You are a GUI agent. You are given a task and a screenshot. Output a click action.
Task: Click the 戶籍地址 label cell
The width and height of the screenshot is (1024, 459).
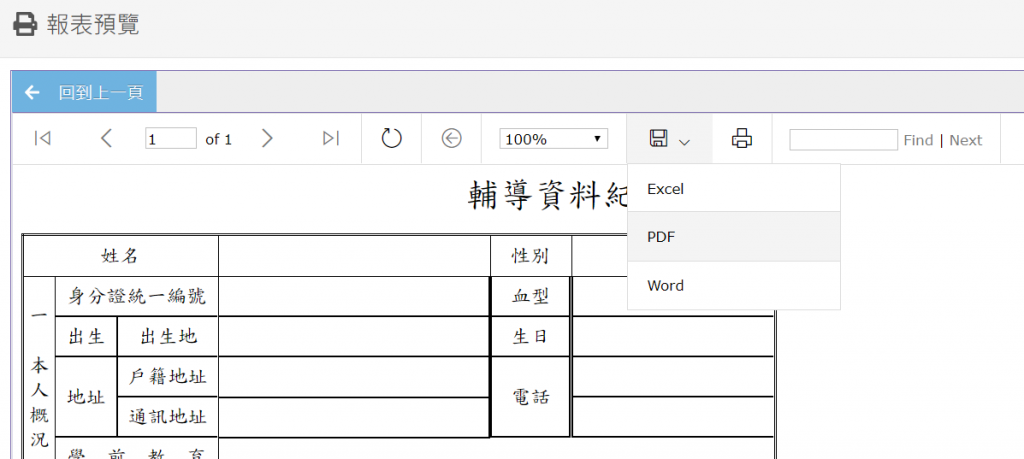tap(168, 377)
